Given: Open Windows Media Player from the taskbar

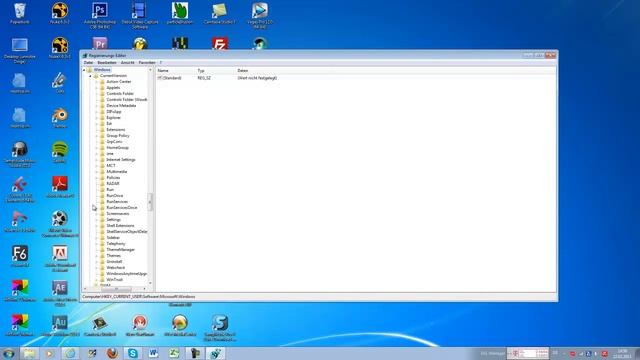Looking at the screenshot, I should click(49, 353).
